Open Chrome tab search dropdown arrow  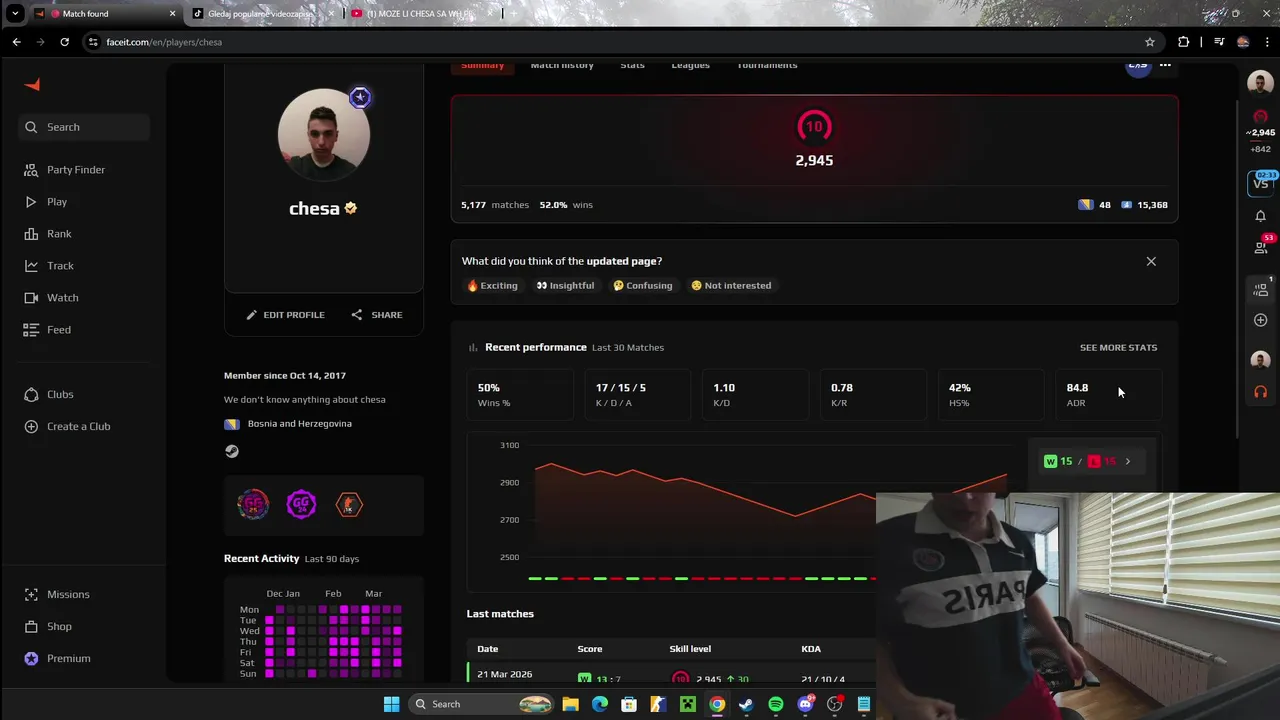(15, 14)
